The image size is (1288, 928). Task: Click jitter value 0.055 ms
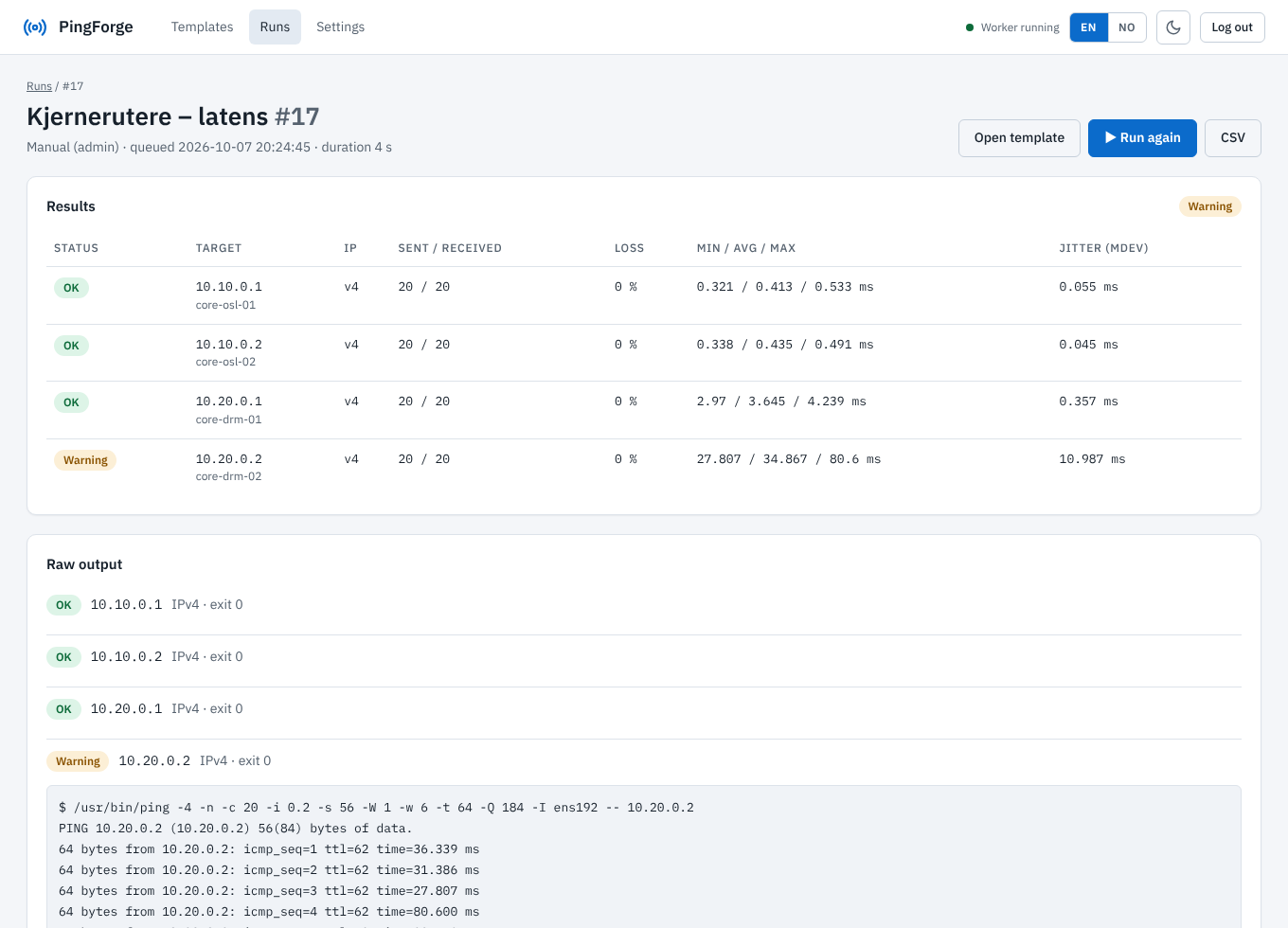tap(1088, 287)
